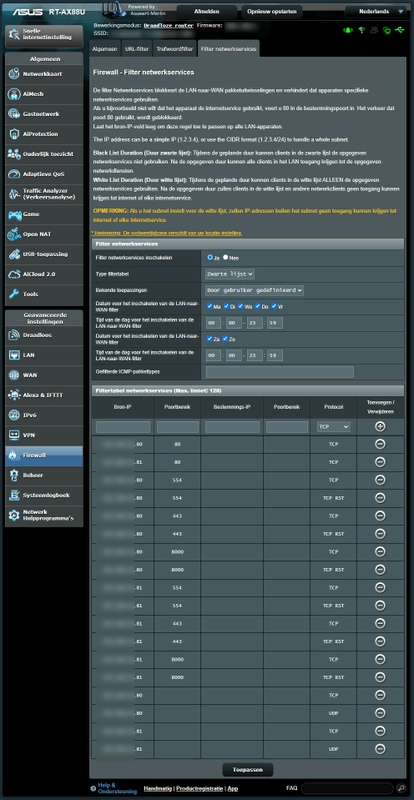
Task: Toggle the Zo checkbox
Action: tap(226, 339)
